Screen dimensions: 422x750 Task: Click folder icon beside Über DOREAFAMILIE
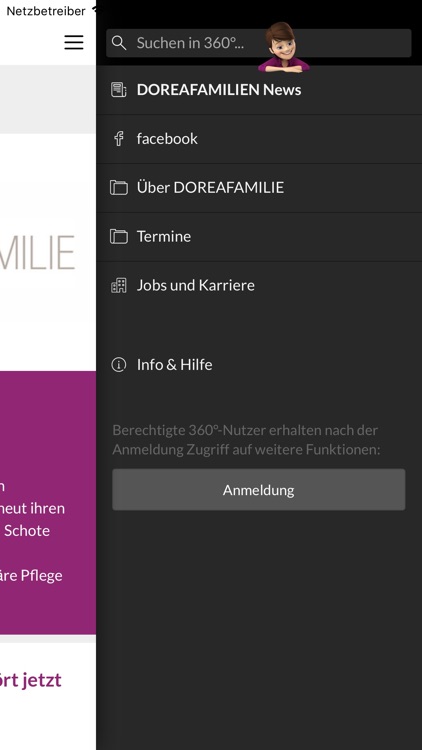point(119,188)
